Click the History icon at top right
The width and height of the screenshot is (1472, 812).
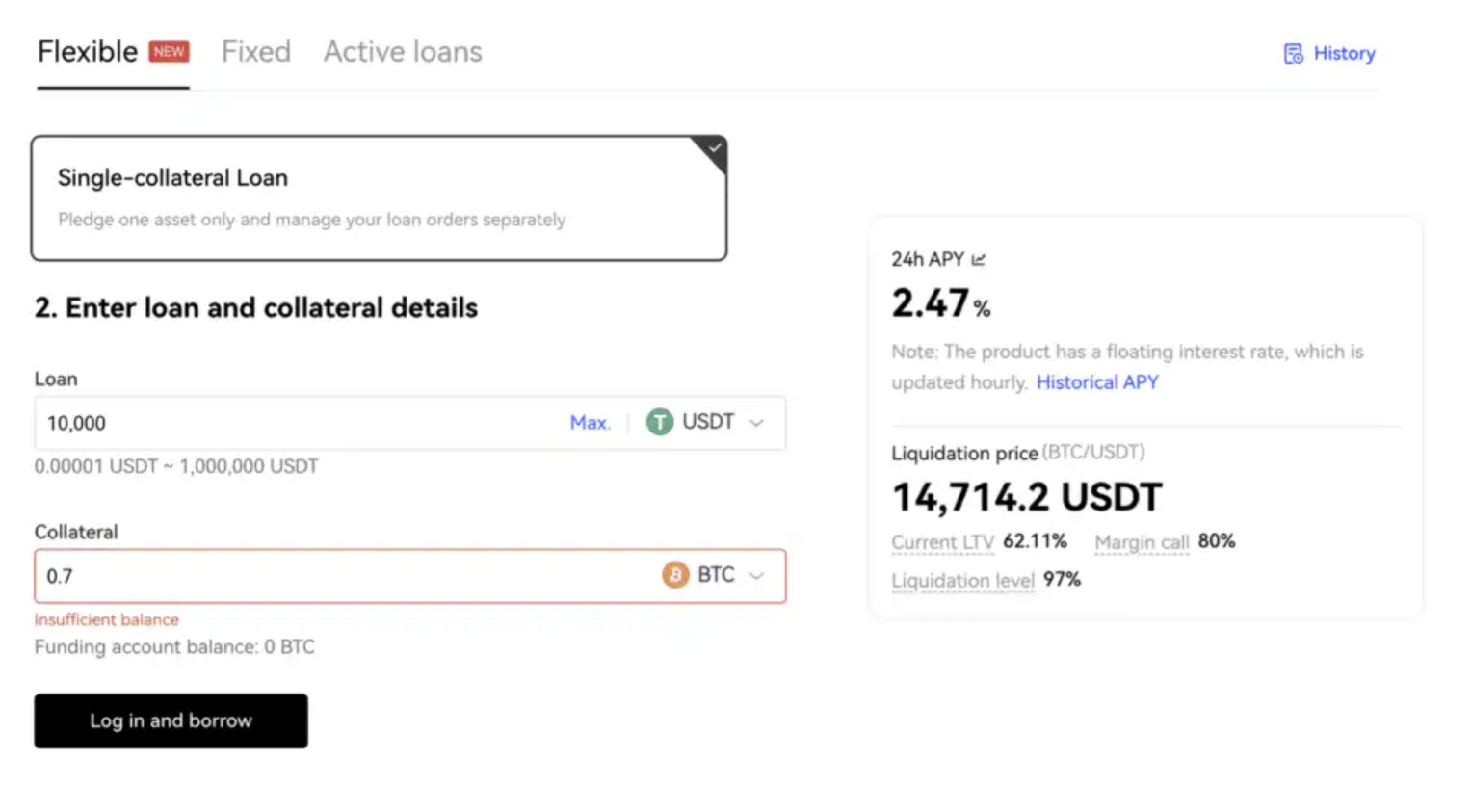1292,54
